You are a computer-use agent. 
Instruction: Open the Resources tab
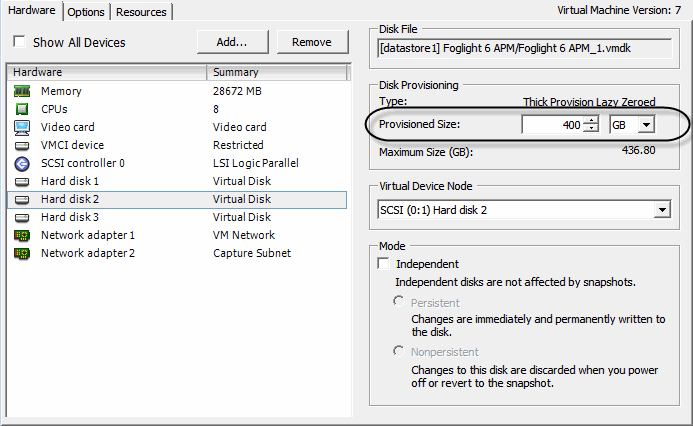tap(140, 12)
